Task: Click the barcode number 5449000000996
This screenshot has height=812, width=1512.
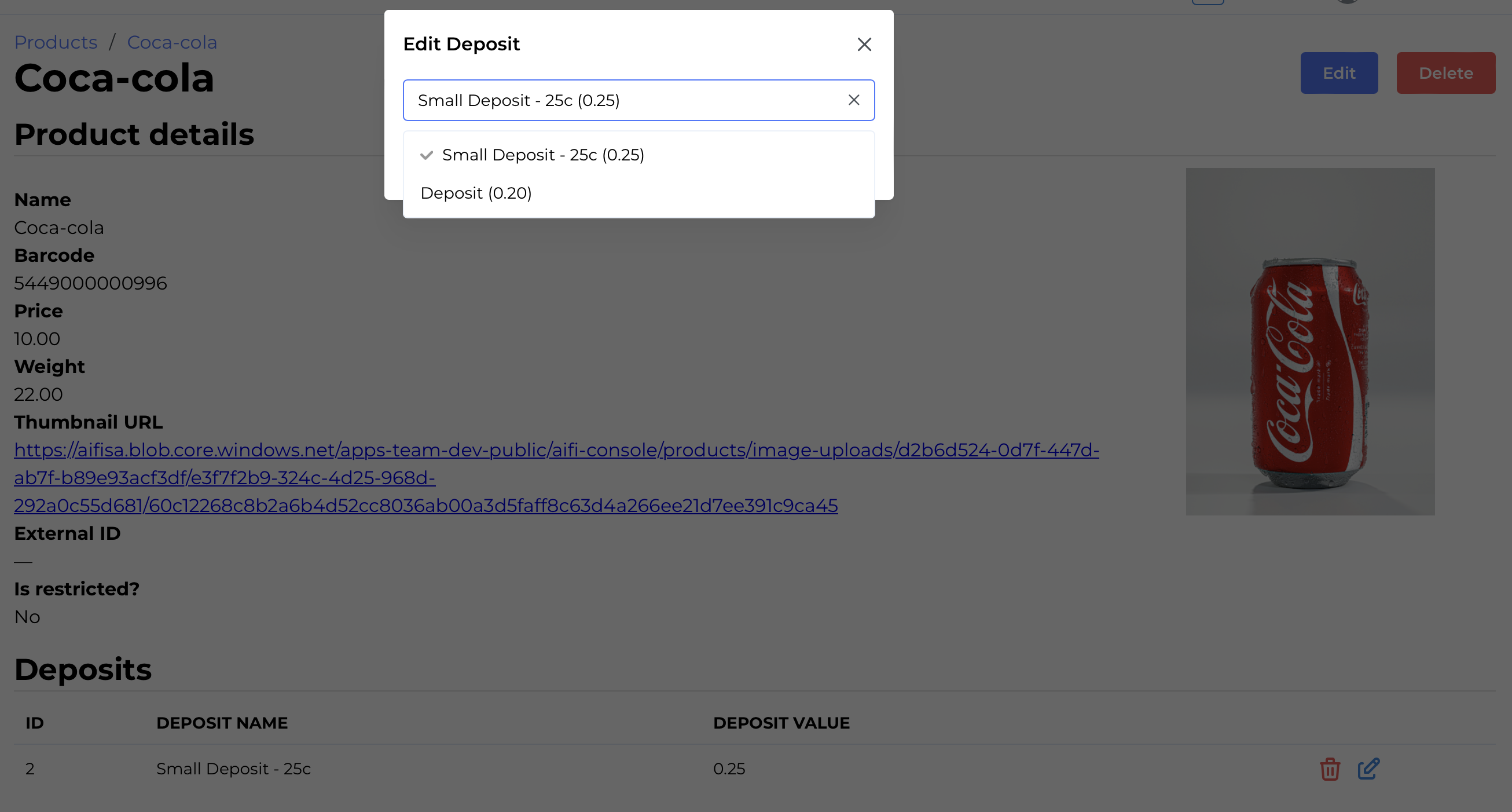Action: pyautogui.click(x=90, y=284)
